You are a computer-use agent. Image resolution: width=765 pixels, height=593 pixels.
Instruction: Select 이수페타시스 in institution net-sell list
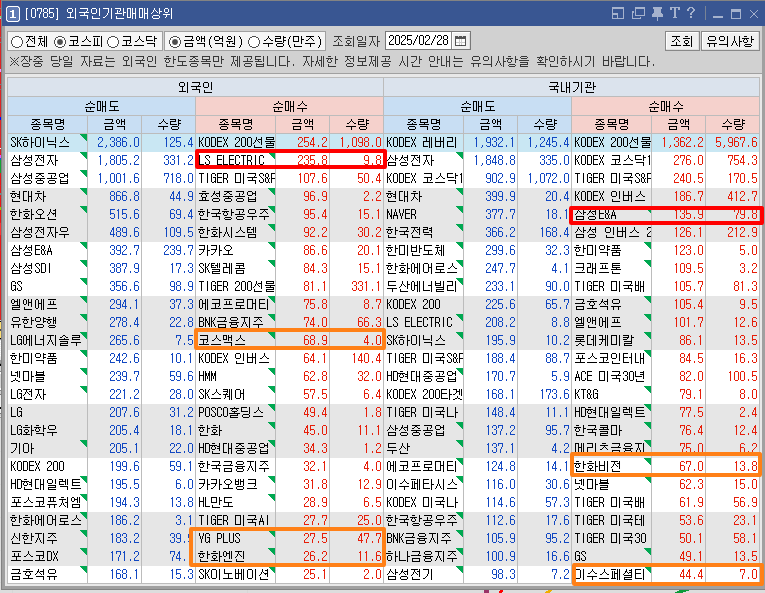[422, 485]
